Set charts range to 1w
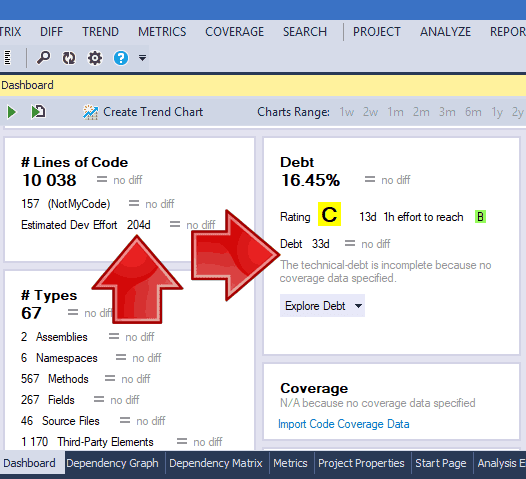Image resolution: width=526 pixels, height=479 pixels. (x=347, y=112)
